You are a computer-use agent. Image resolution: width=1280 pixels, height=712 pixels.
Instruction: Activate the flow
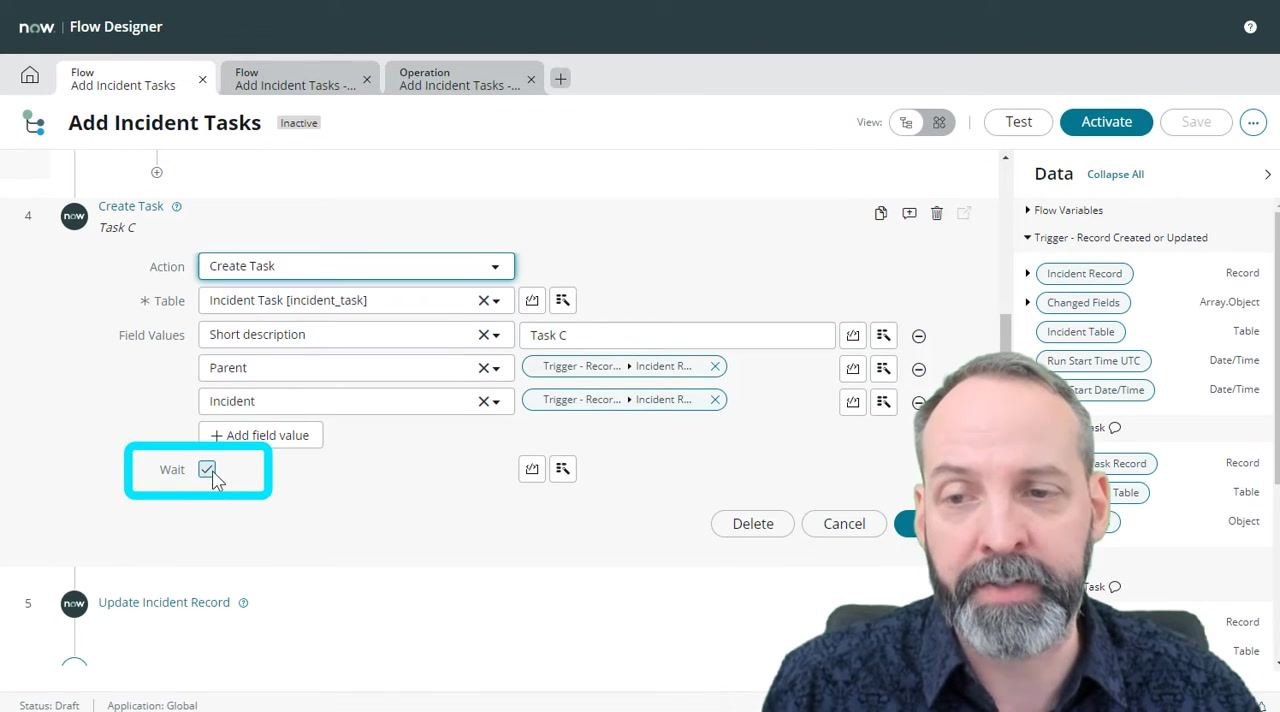pos(1106,122)
